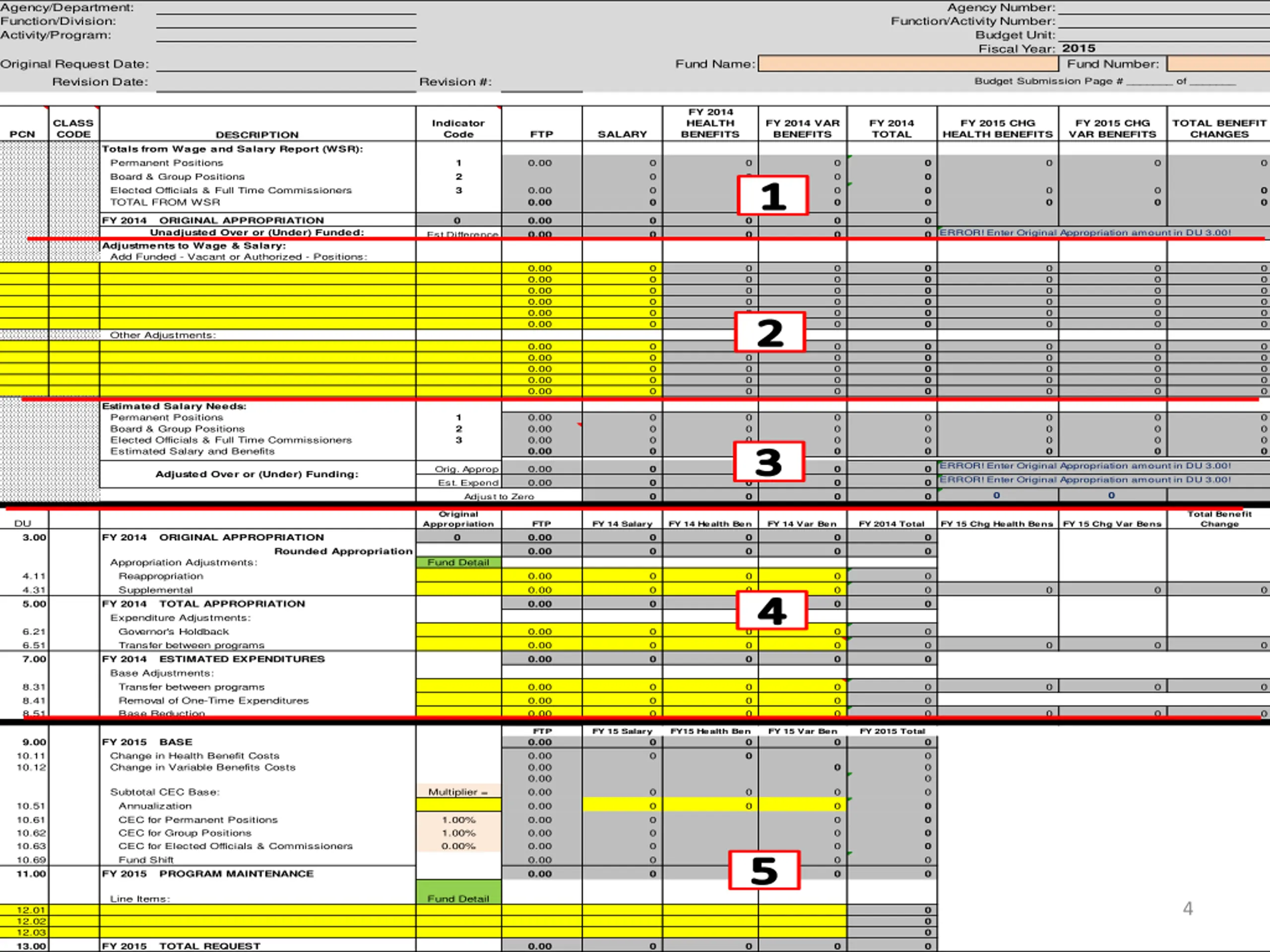Click 'FY 2014 TOTAL APPROPRIATION' label
The height and width of the screenshot is (952, 1270).
[203, 603]
